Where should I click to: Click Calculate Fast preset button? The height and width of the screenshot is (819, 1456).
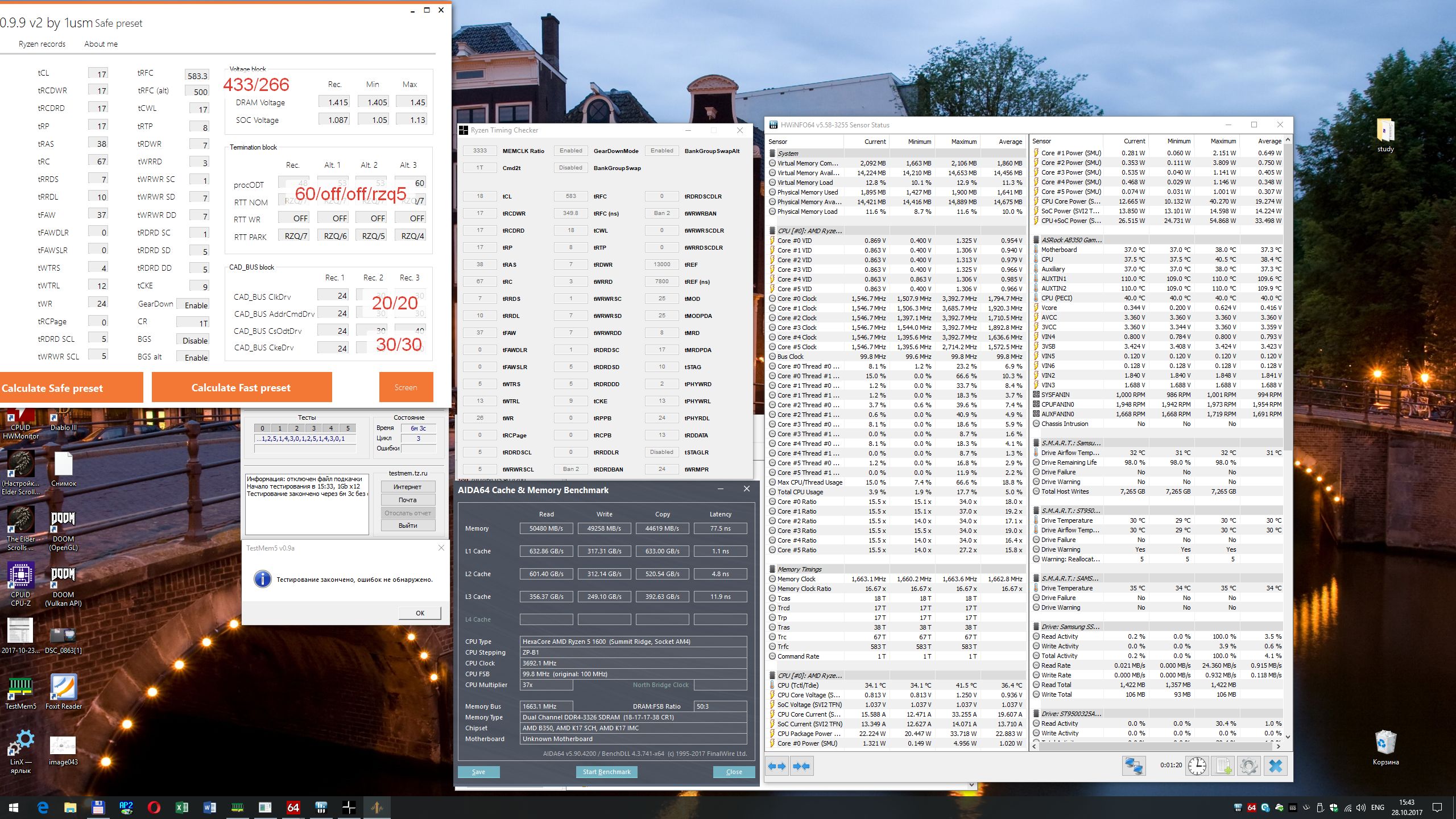(x=241, y=387)
